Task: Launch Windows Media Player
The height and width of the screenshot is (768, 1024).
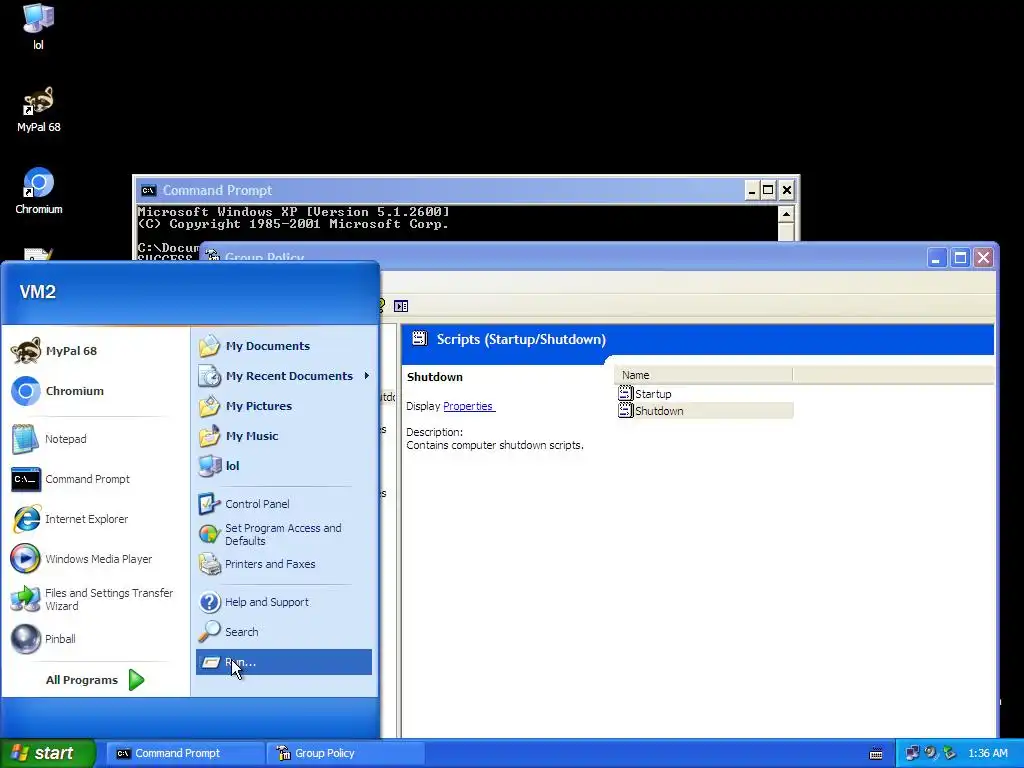Action: tap(95, 559)
